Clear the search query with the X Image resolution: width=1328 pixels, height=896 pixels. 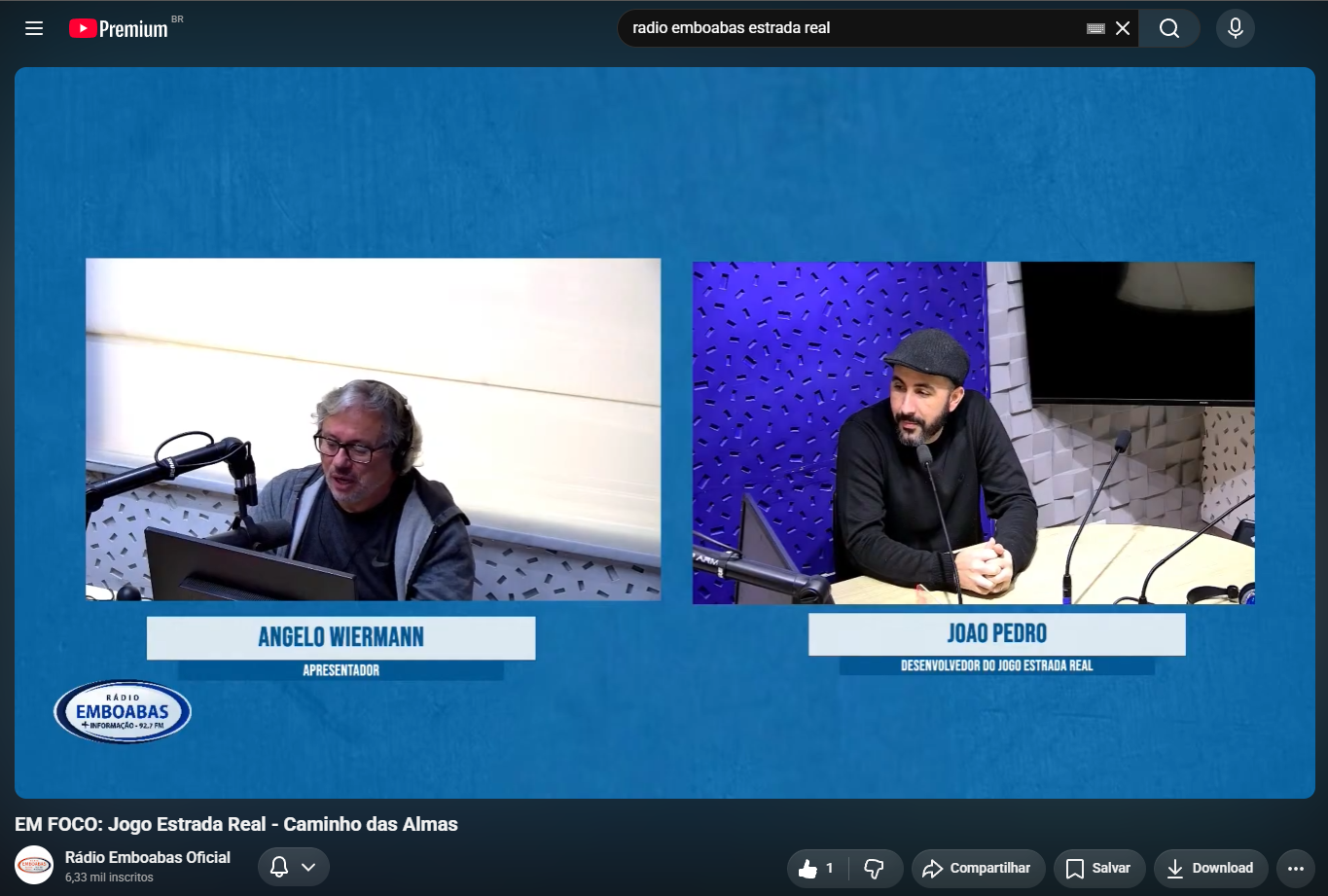coord(1123,28)
